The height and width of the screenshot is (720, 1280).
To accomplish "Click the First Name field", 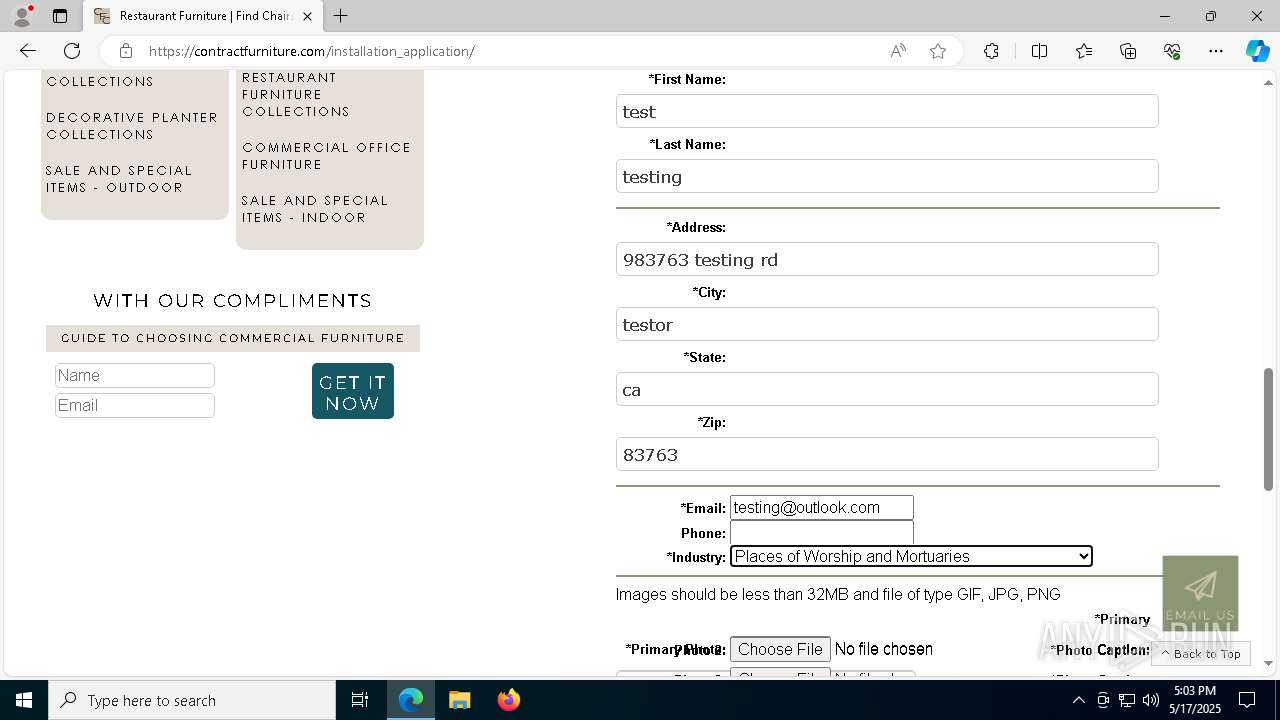I will 887,111.
